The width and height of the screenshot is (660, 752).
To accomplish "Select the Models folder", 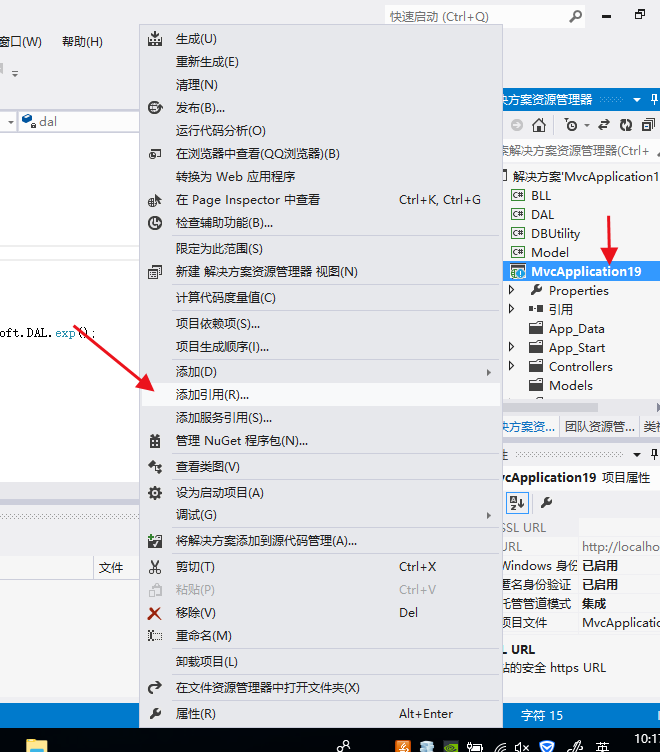I will point(571,385).
